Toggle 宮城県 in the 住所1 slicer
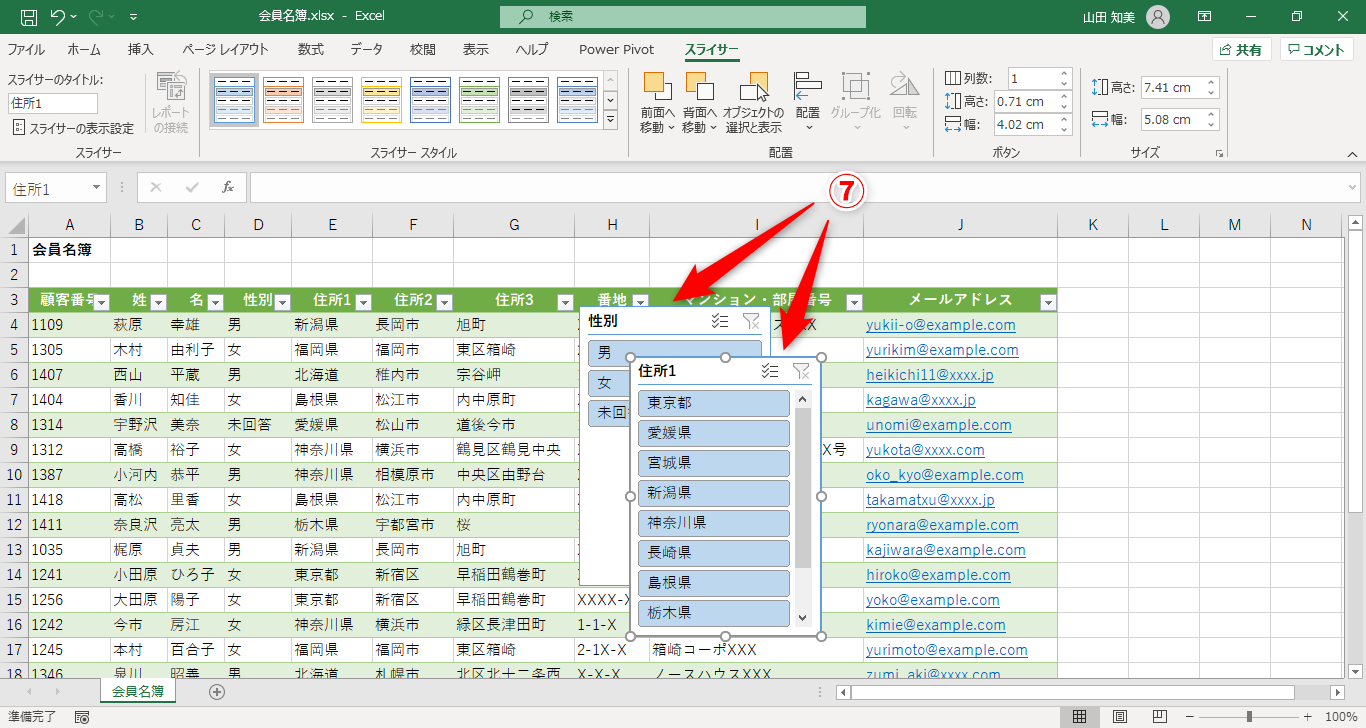Image resolution: width=1366 pixels, height=728 pixels. click(714, 463)
